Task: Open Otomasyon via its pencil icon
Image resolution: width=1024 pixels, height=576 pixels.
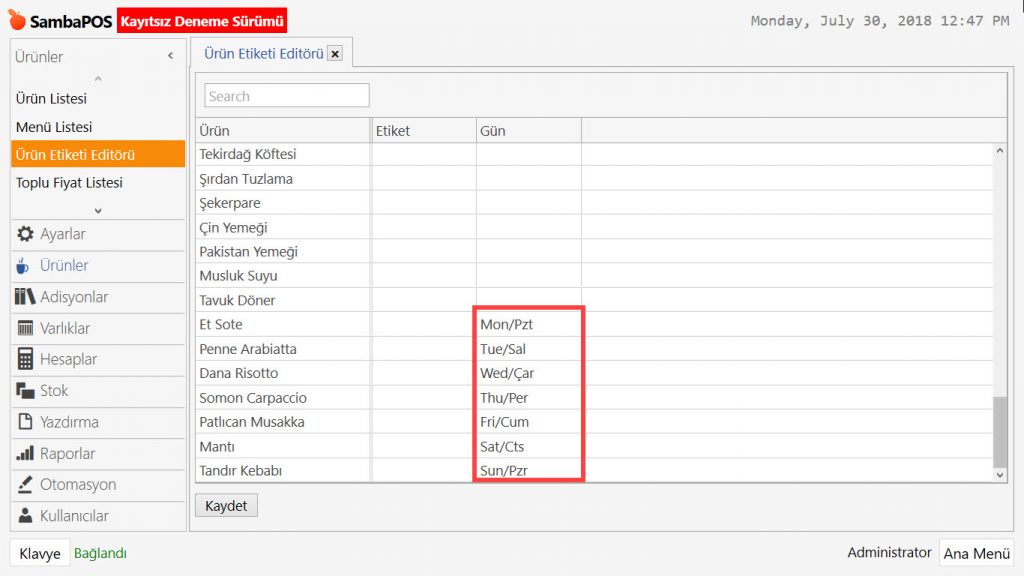Action: (x=25, y=485)
